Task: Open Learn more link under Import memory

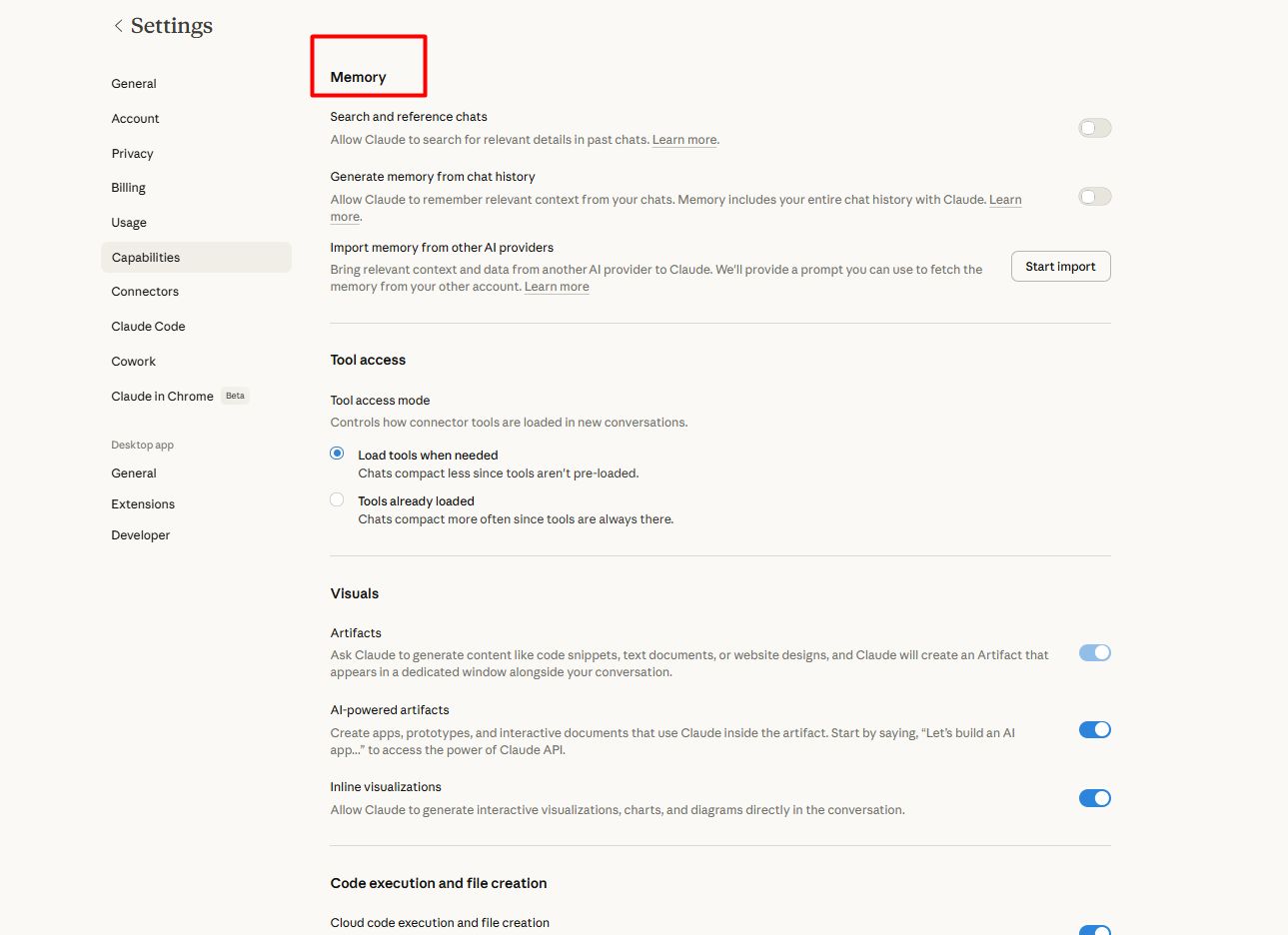Action: [557, 287]
